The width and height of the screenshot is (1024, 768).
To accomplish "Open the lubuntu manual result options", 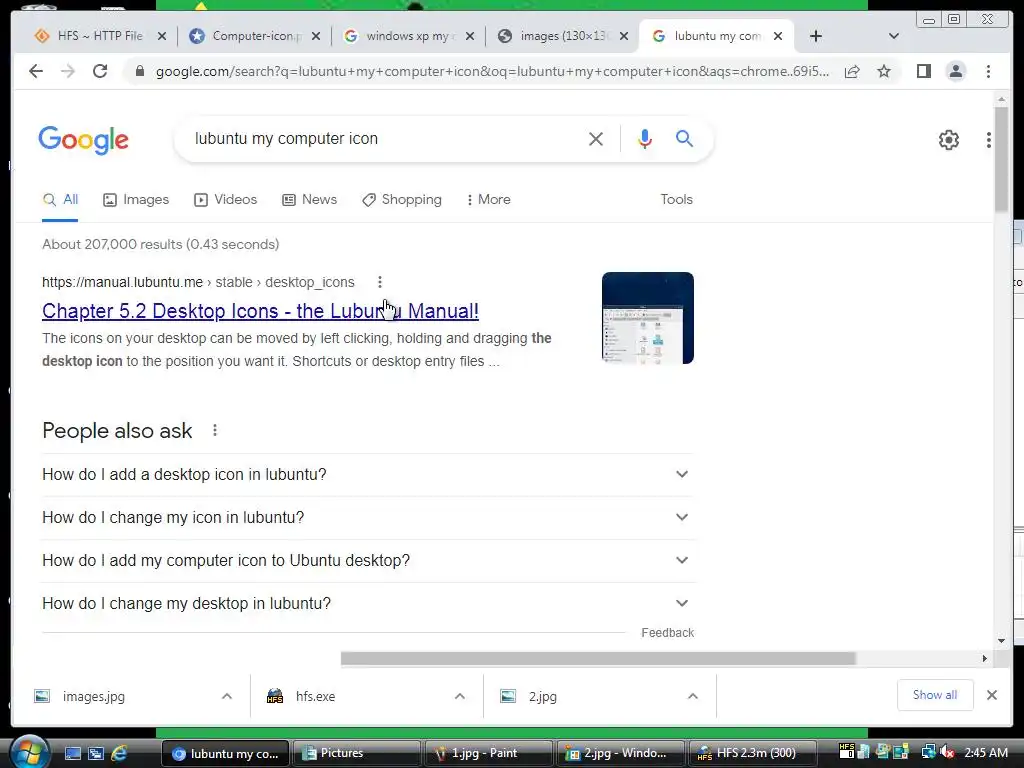I will point(379,282).
